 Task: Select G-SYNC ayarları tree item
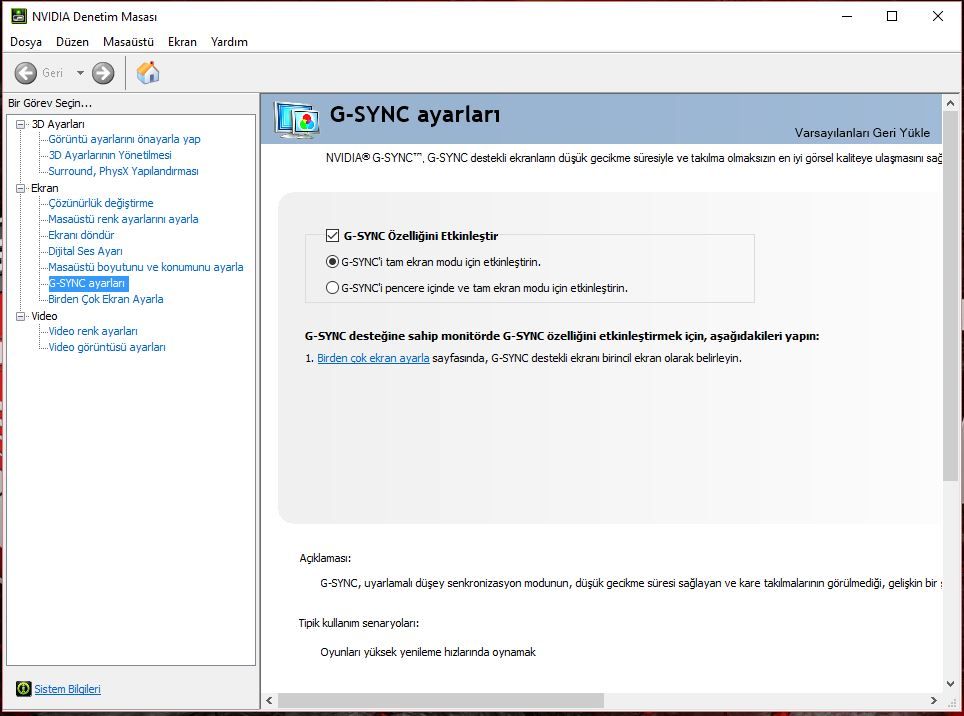88,283
